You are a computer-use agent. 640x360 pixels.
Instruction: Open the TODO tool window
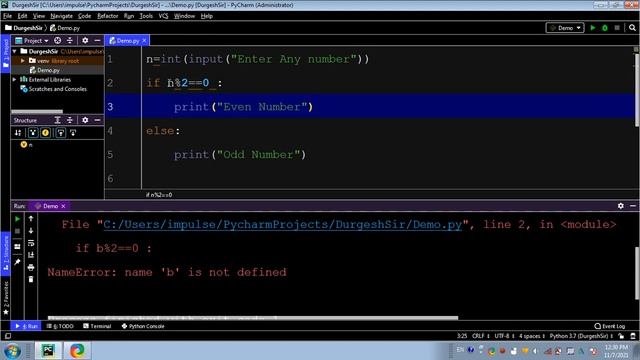point(60,326)
